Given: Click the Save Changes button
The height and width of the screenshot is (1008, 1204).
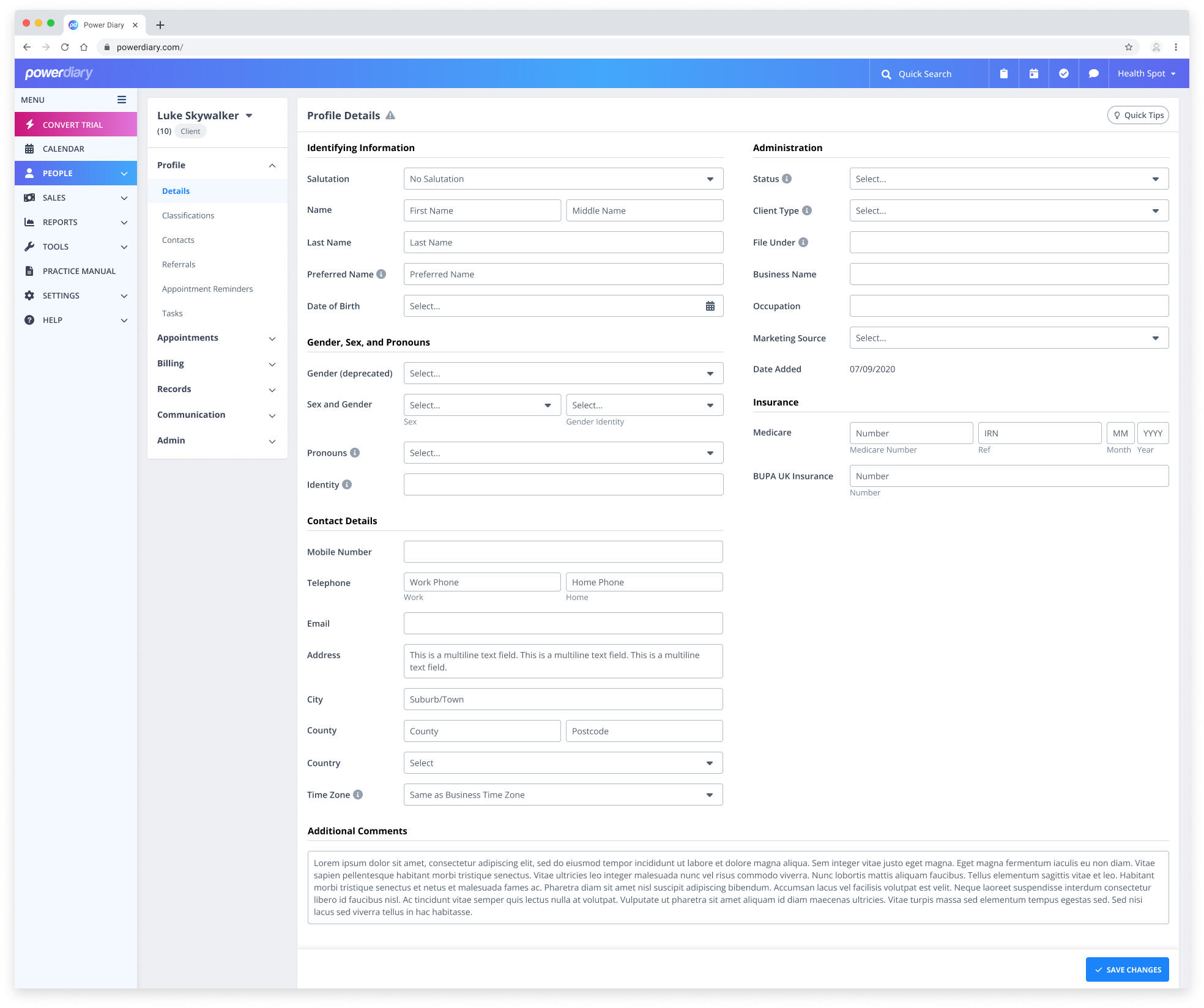Looking at the screenshot, I should [1127, 969].
